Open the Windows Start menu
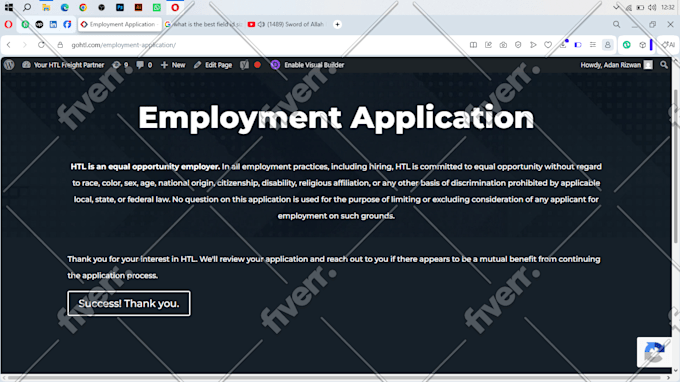 9,7
